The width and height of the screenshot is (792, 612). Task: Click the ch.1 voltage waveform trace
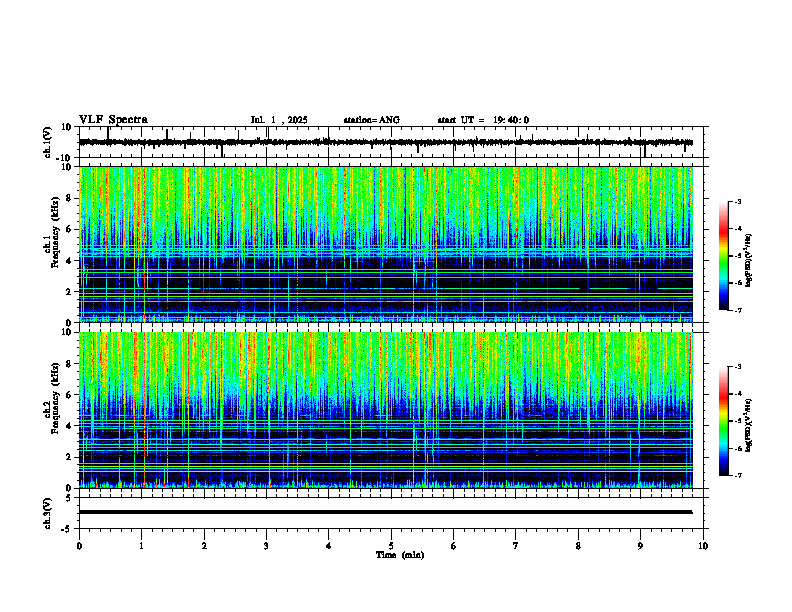(385, 142)
